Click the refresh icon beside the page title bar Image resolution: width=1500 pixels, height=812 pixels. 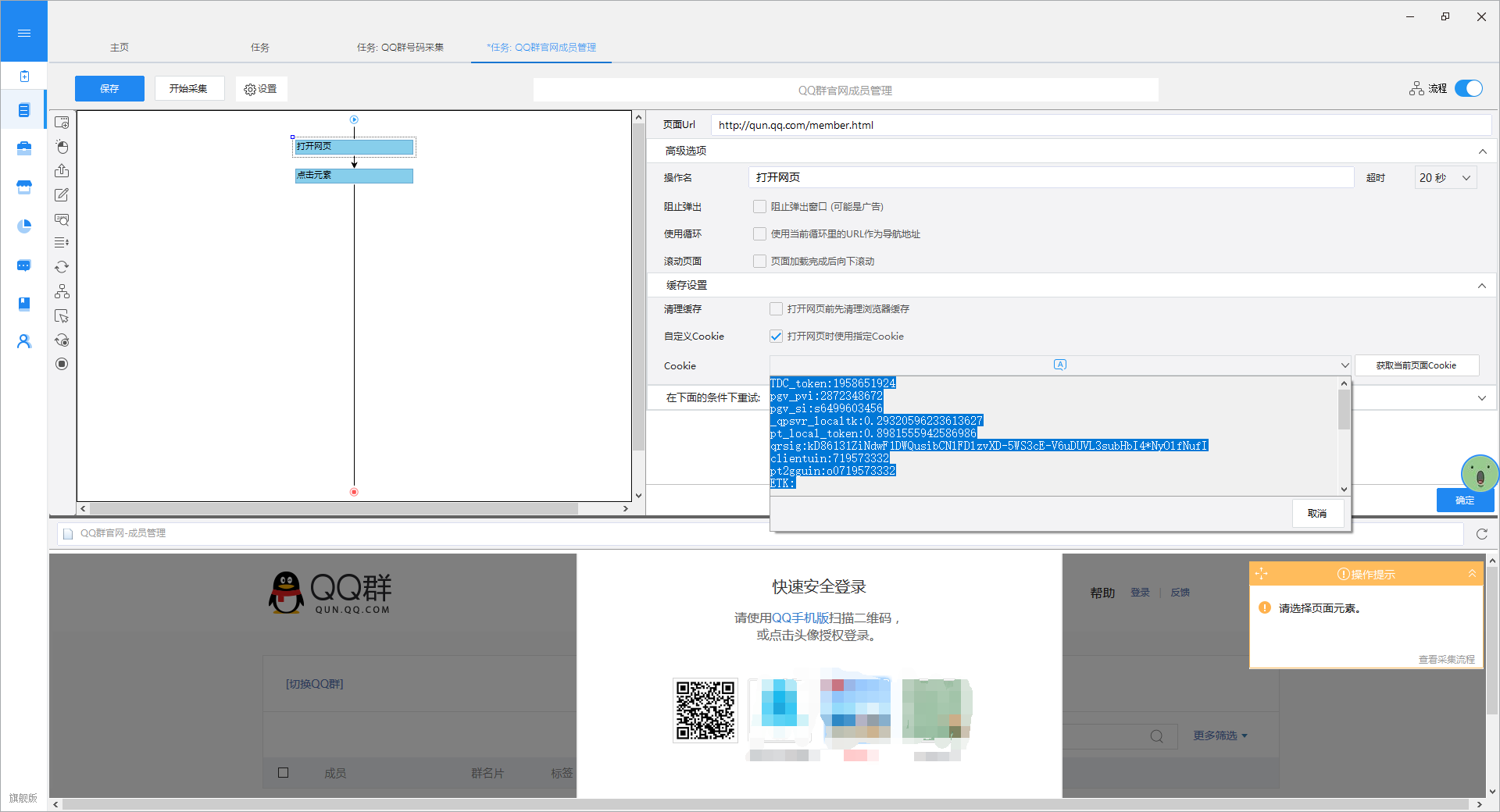(1482, 534)
